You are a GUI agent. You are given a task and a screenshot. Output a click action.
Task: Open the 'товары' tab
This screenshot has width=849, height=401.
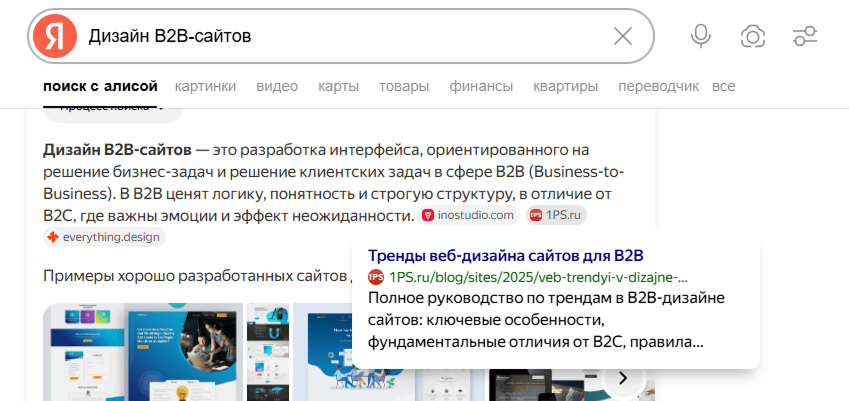404,87
